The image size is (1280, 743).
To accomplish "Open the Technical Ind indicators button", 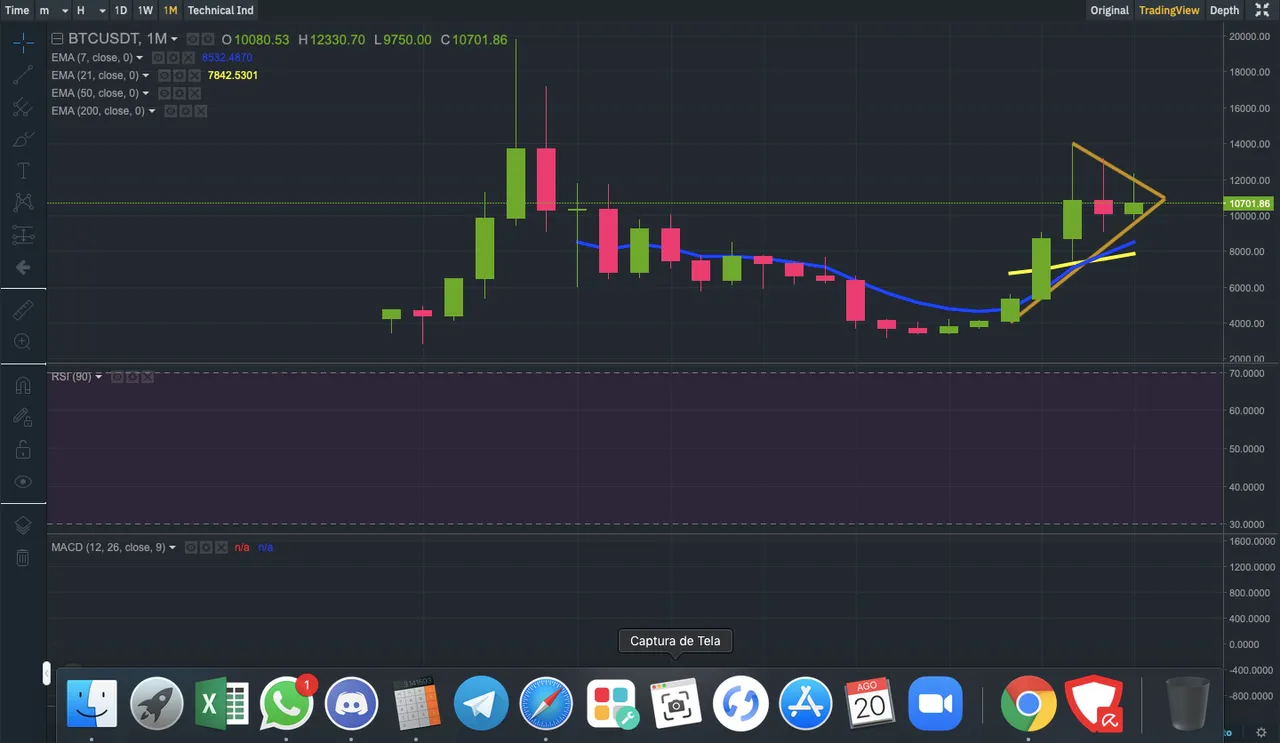I will tap(221, 10).
